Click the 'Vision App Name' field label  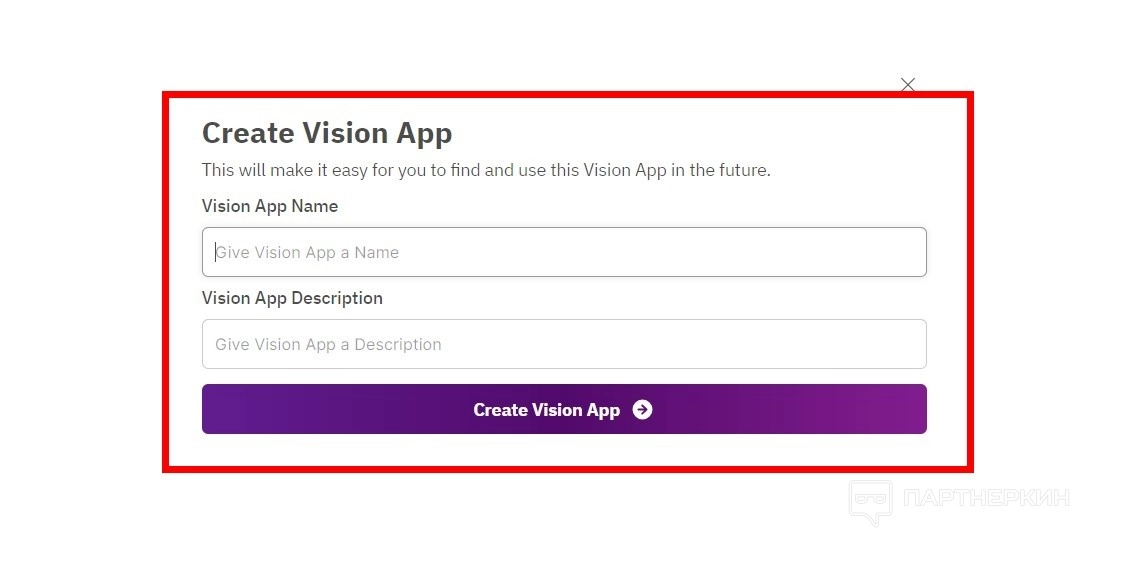[x=270, y=206]
